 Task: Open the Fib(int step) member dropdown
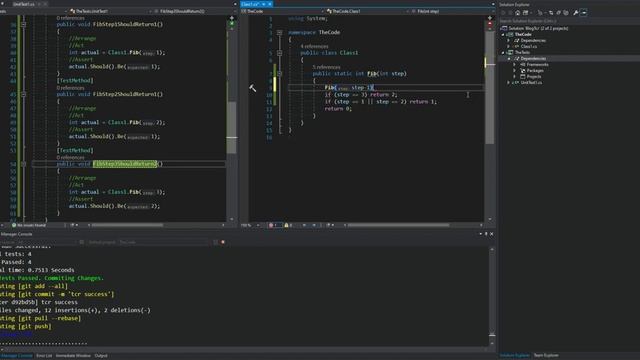pos(452,11)
